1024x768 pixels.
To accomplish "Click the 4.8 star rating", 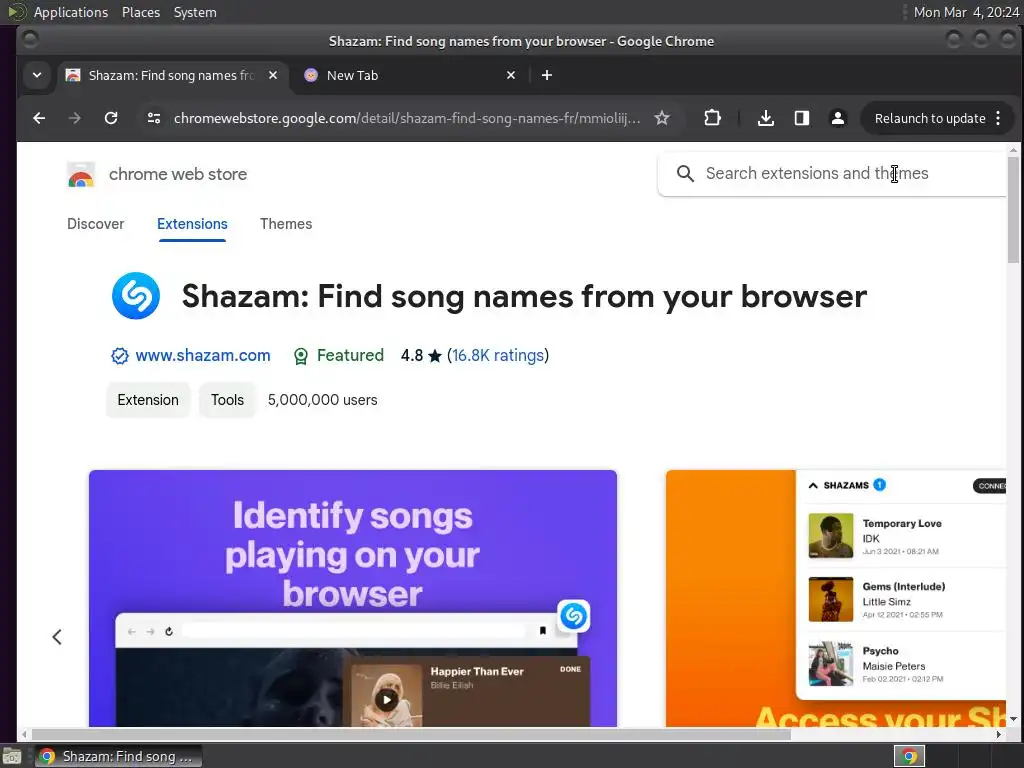I will pos(421,356).
